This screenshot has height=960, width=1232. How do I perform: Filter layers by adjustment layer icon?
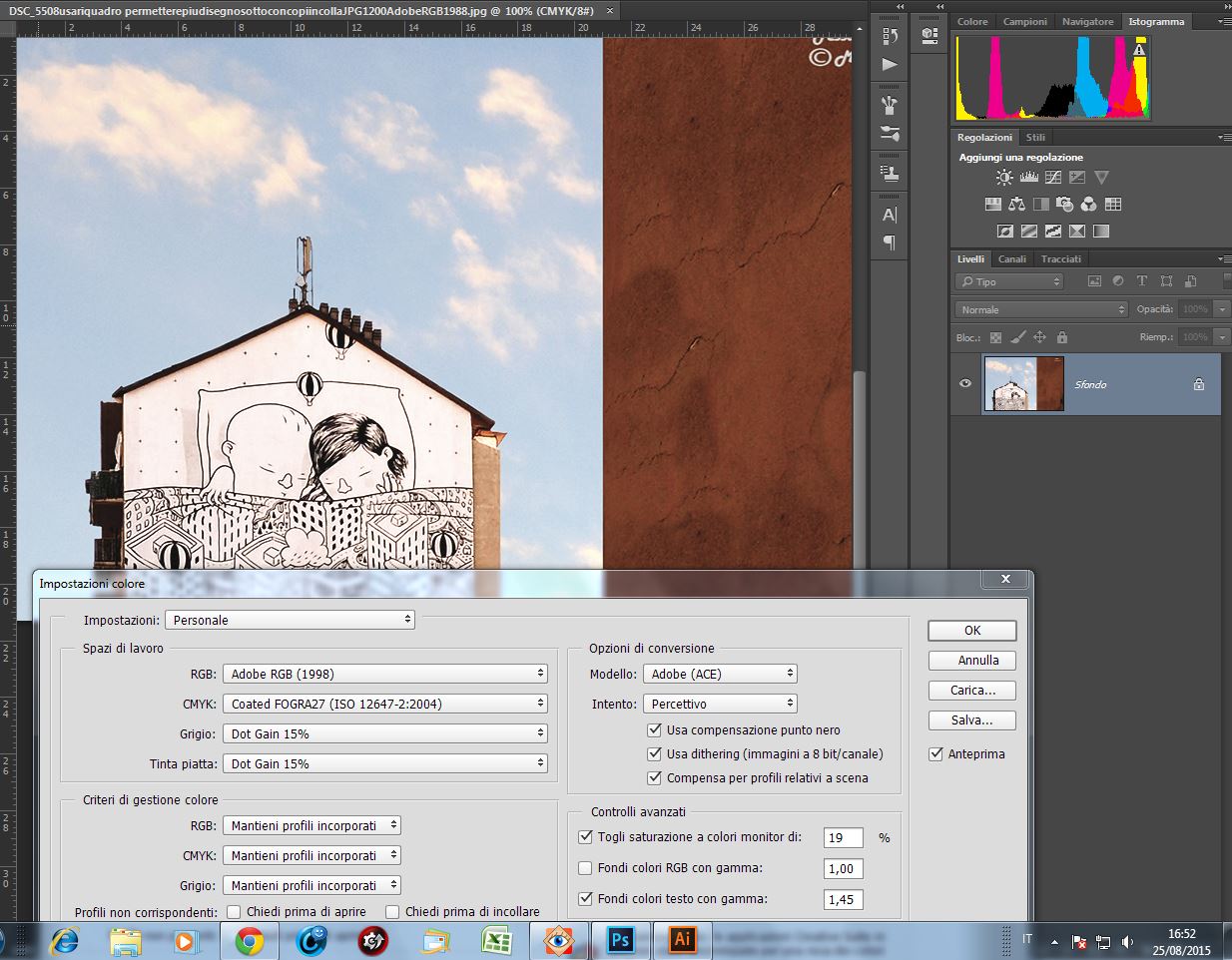(x=1118, y=282)
